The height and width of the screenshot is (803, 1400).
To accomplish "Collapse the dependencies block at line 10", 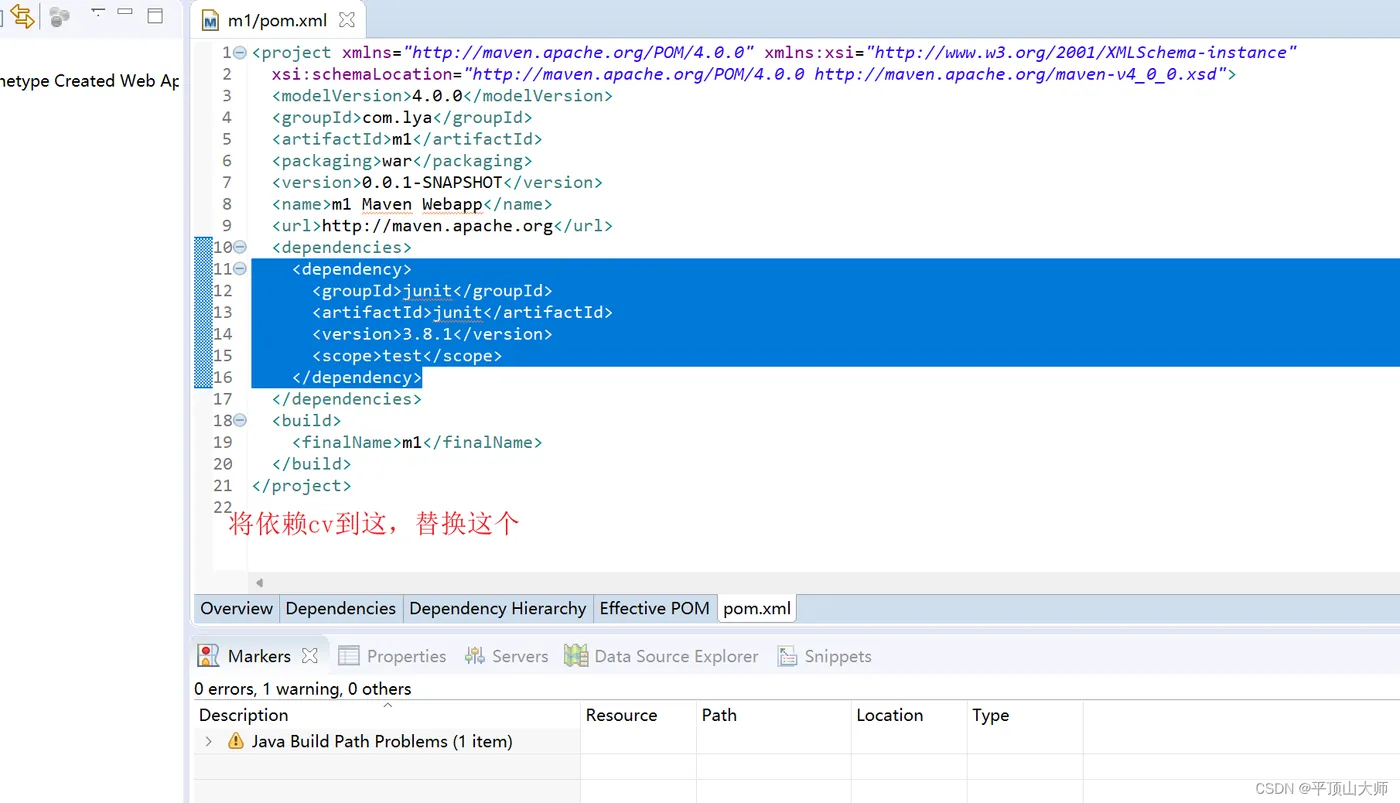I will click(240, 247).
